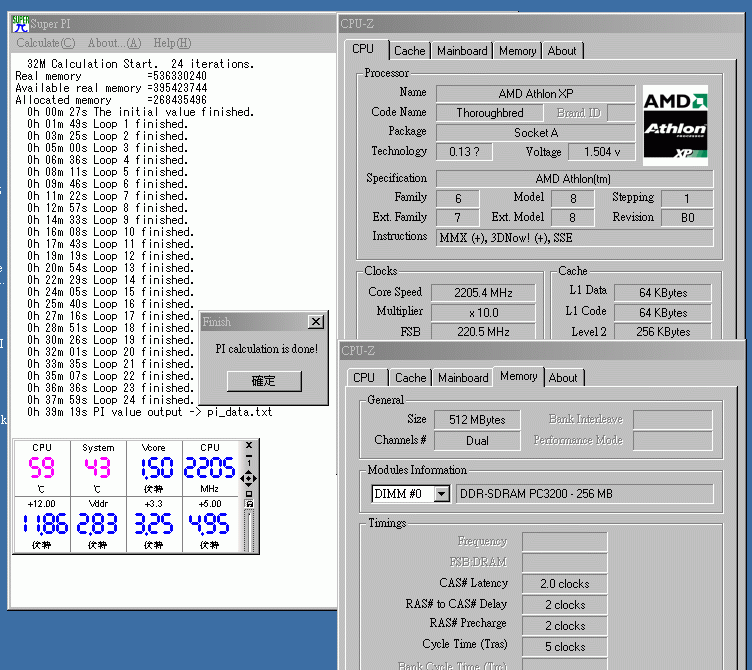Screen dimensions: 752x670
Task: Click the Core Speed 2205.4 MHz field
Action: pyautogui.click(x=483, y=293)
